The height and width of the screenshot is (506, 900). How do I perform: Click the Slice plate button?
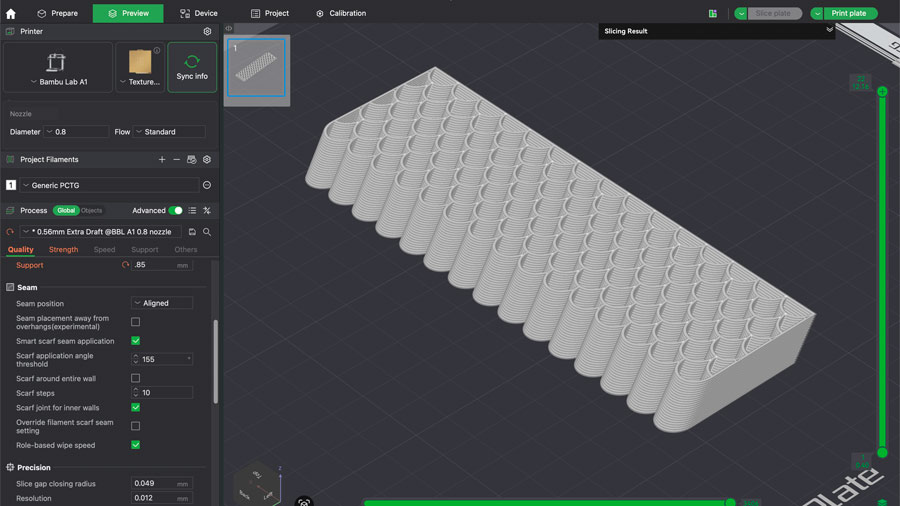tap(774, 13)
